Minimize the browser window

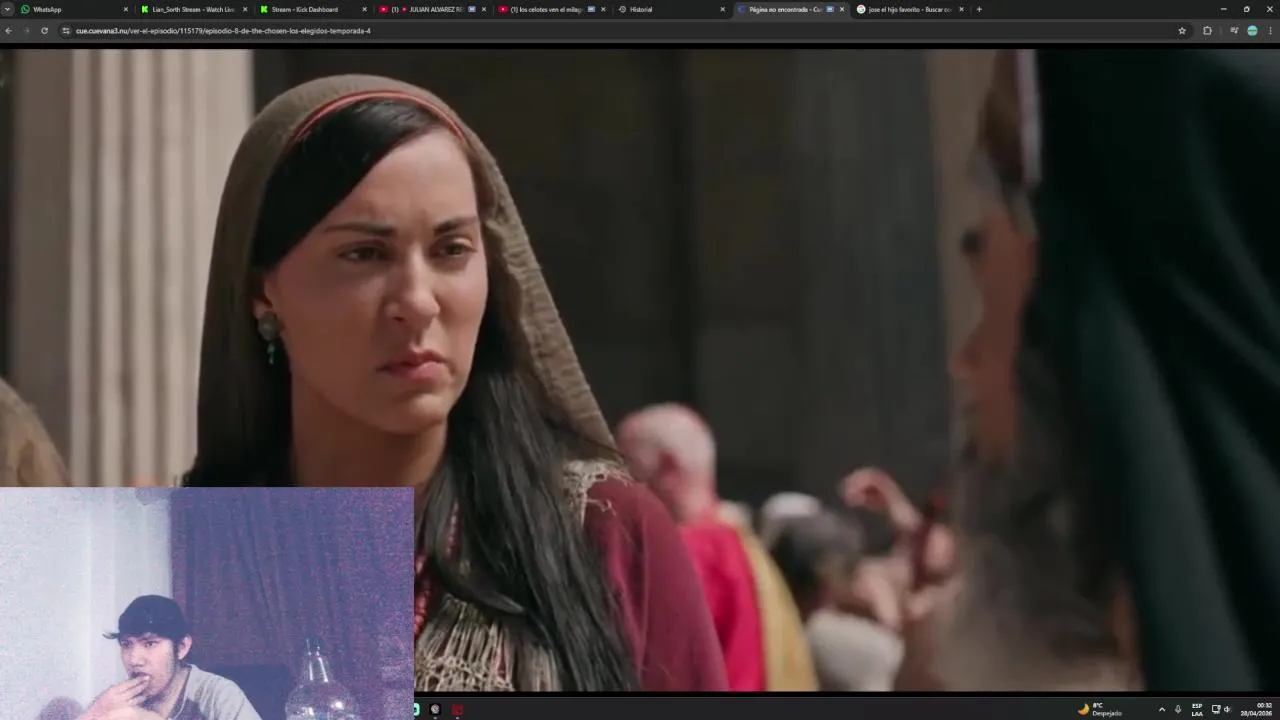(1223, 9)
